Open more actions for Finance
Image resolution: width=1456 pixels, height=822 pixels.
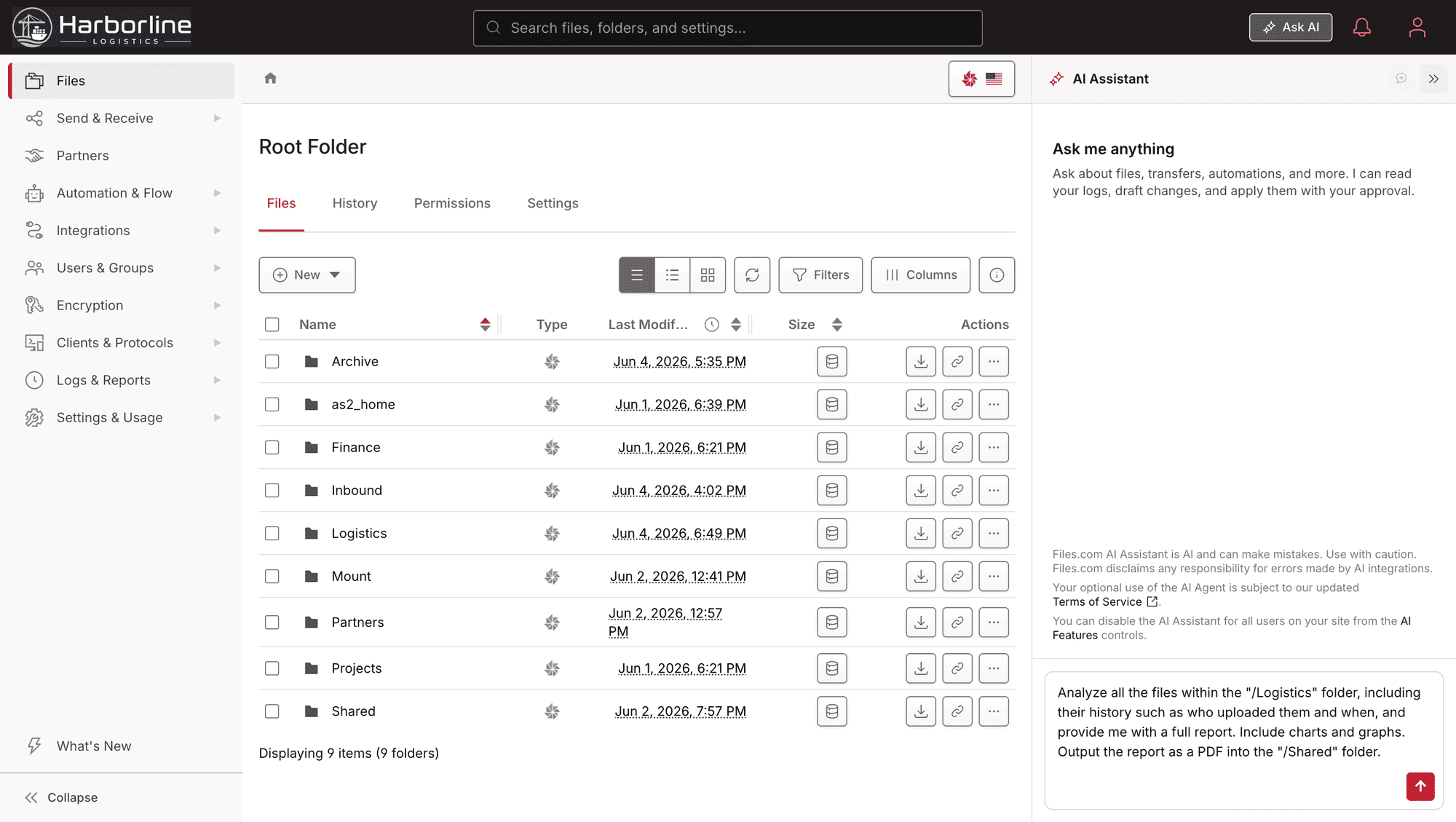[x=994, y=448]
